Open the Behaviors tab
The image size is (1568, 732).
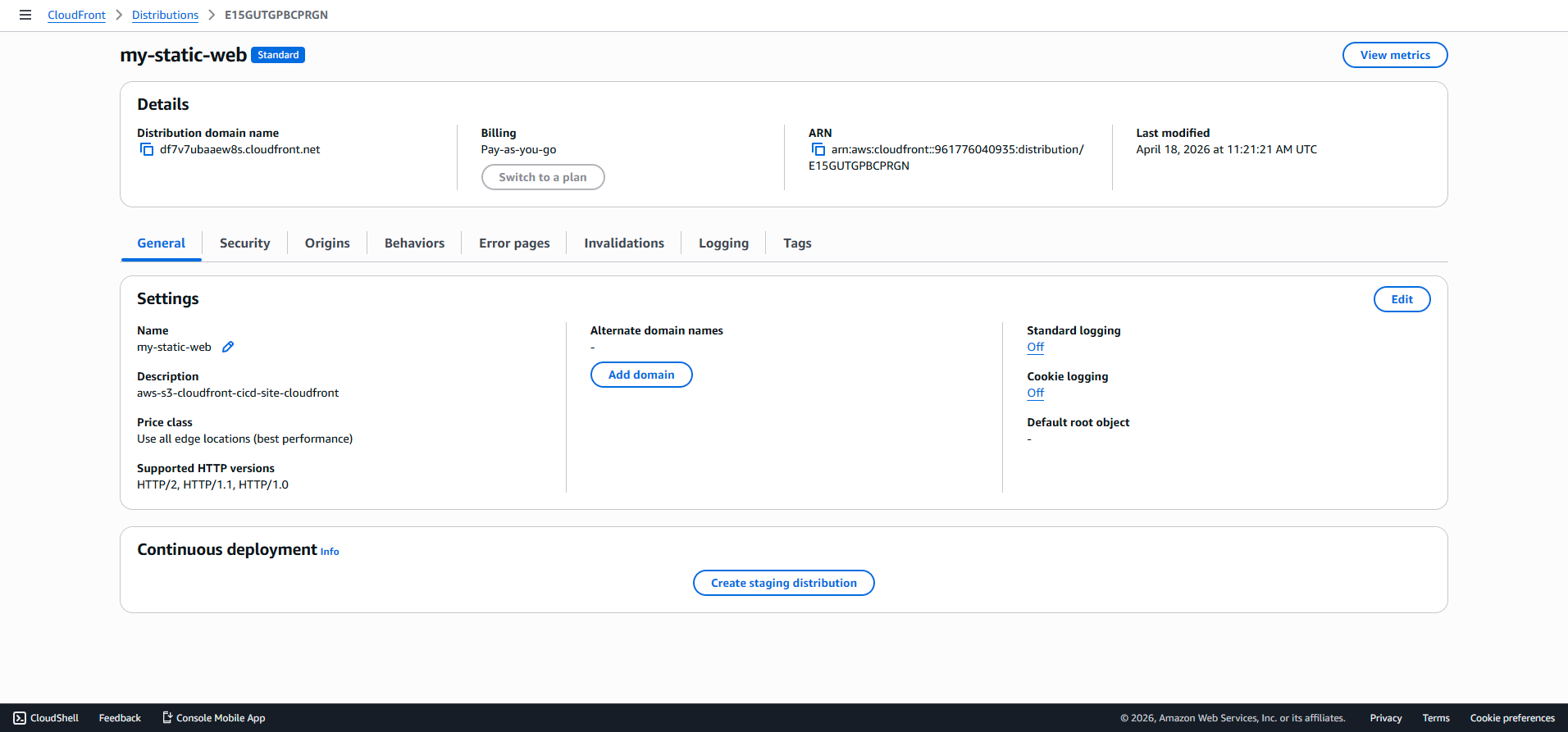[x=414, y=243]
